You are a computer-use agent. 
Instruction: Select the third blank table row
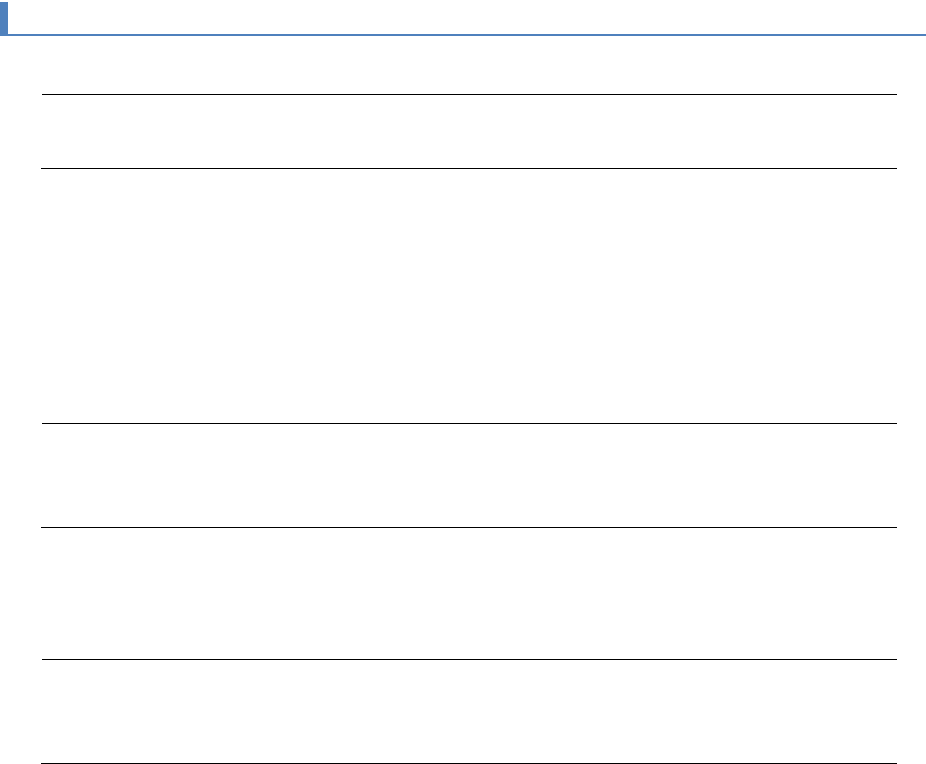(468, 475)
